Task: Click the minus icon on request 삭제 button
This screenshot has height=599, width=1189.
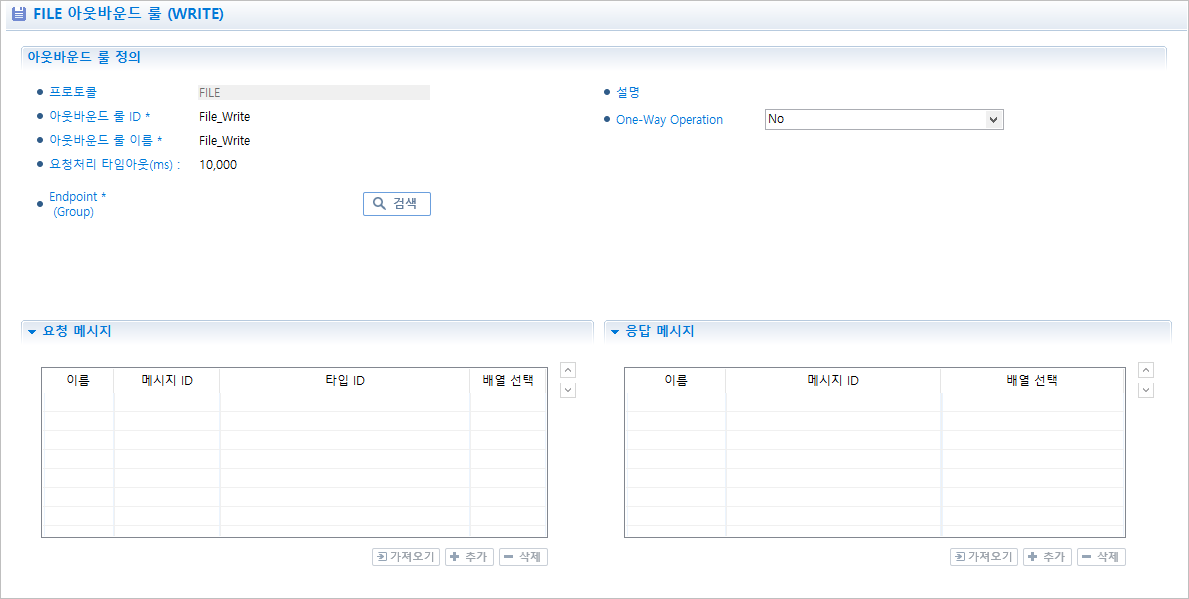Action: [x=508, y=557]
